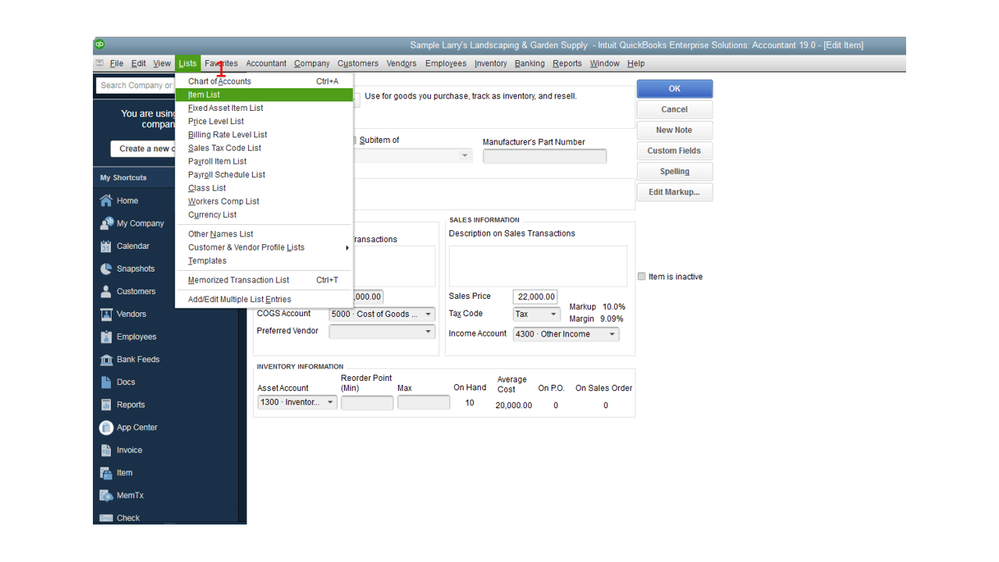Open the Help menu
The image size is (999, 562).
pos(636,63)
